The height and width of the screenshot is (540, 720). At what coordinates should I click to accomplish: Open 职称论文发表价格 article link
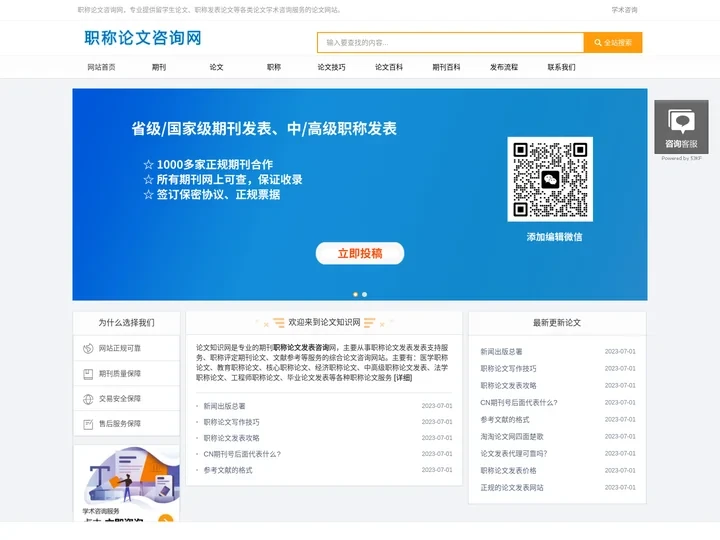click(508, 471)
